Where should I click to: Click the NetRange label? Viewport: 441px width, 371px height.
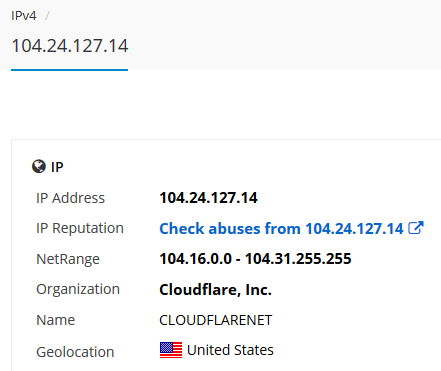[68, 259]
